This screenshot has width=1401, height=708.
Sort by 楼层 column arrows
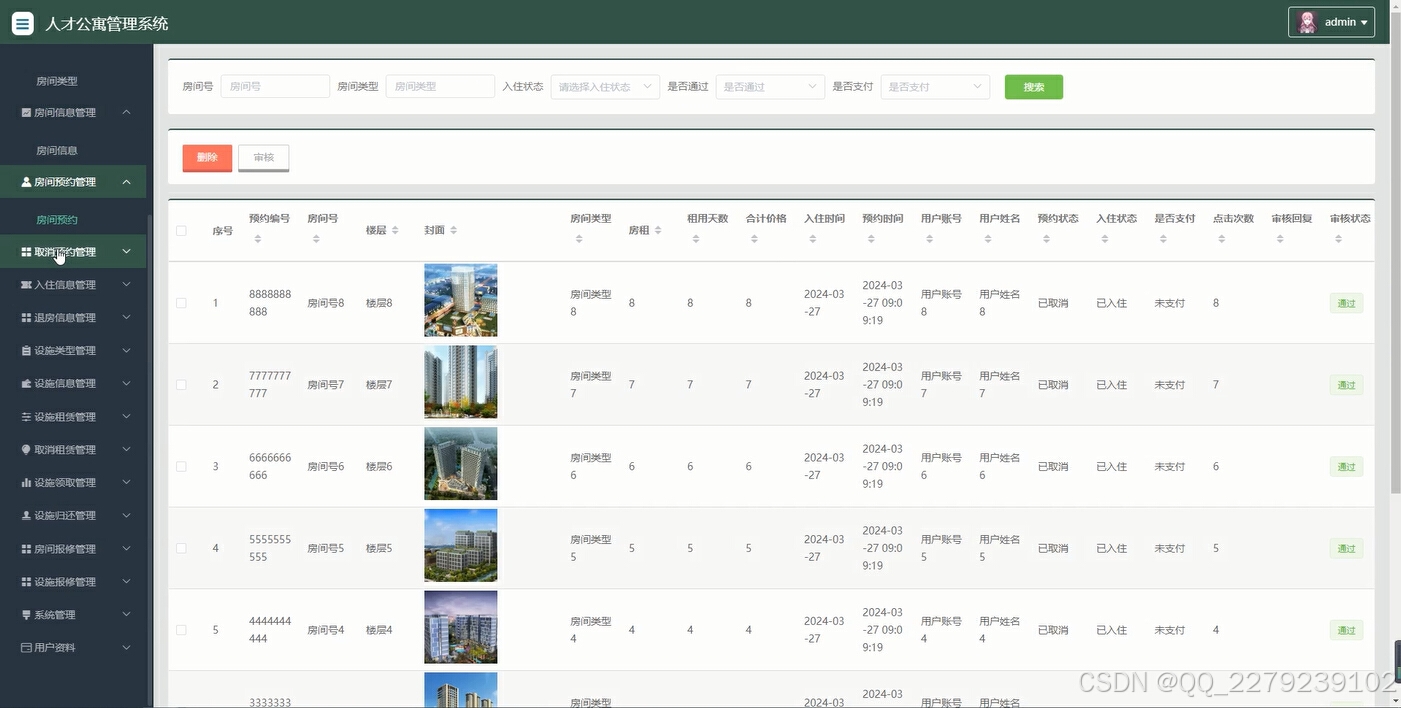tap(394, 230)
